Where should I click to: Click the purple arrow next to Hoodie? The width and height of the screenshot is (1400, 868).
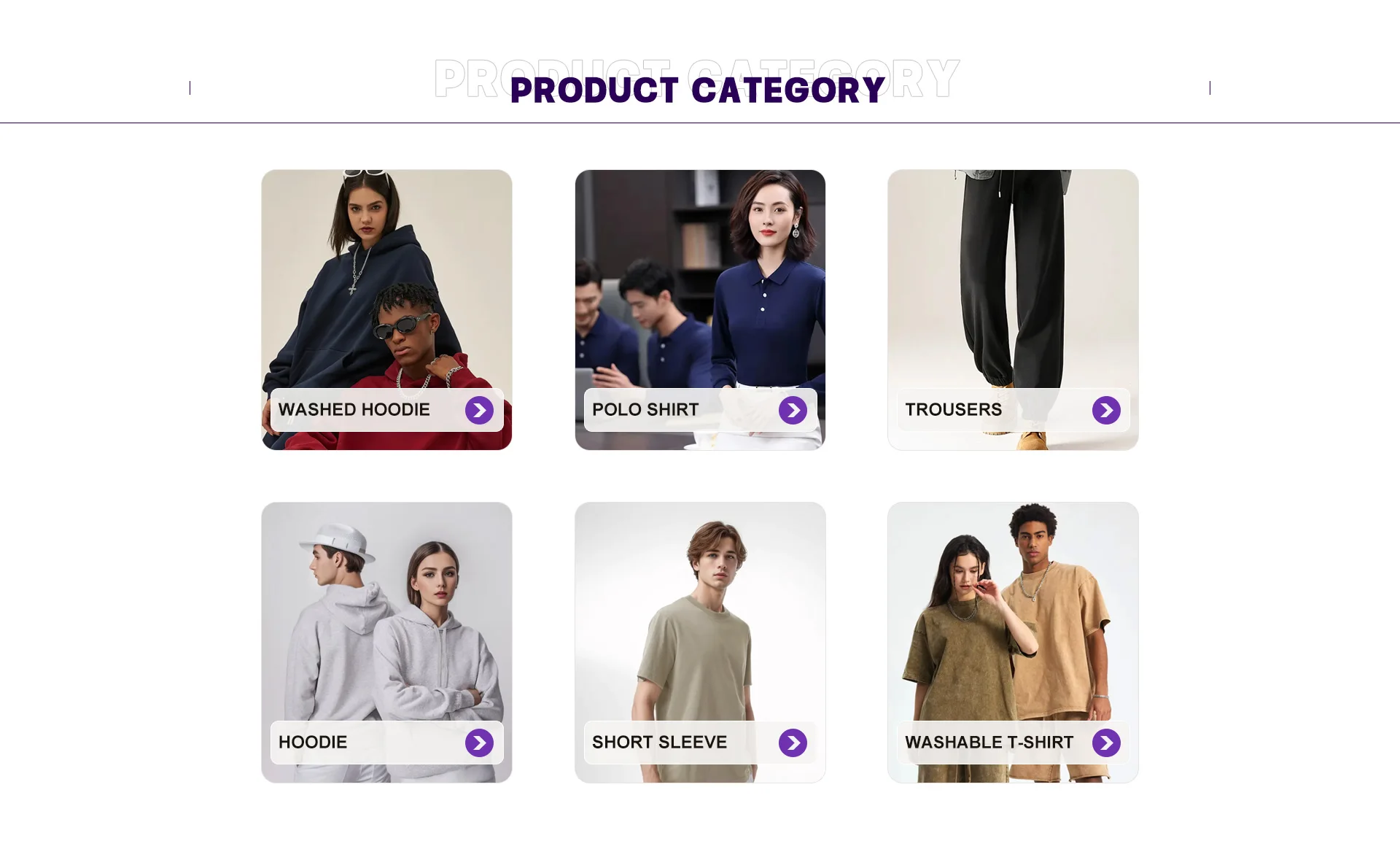click(x=479, y=743)
